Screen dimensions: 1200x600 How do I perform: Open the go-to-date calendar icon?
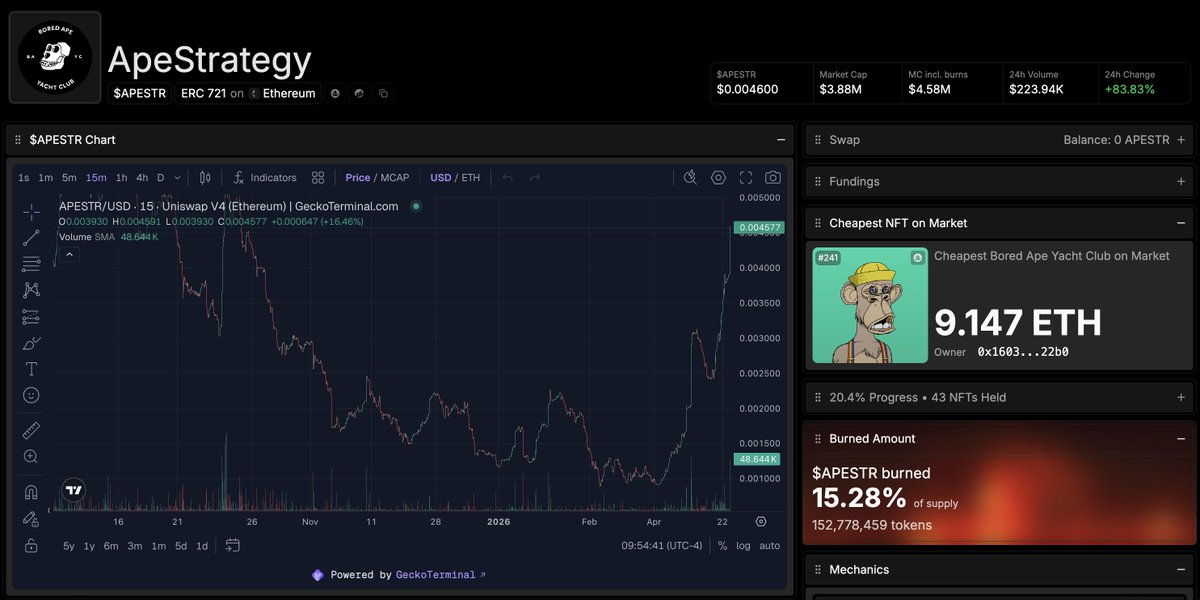(232, 546)
